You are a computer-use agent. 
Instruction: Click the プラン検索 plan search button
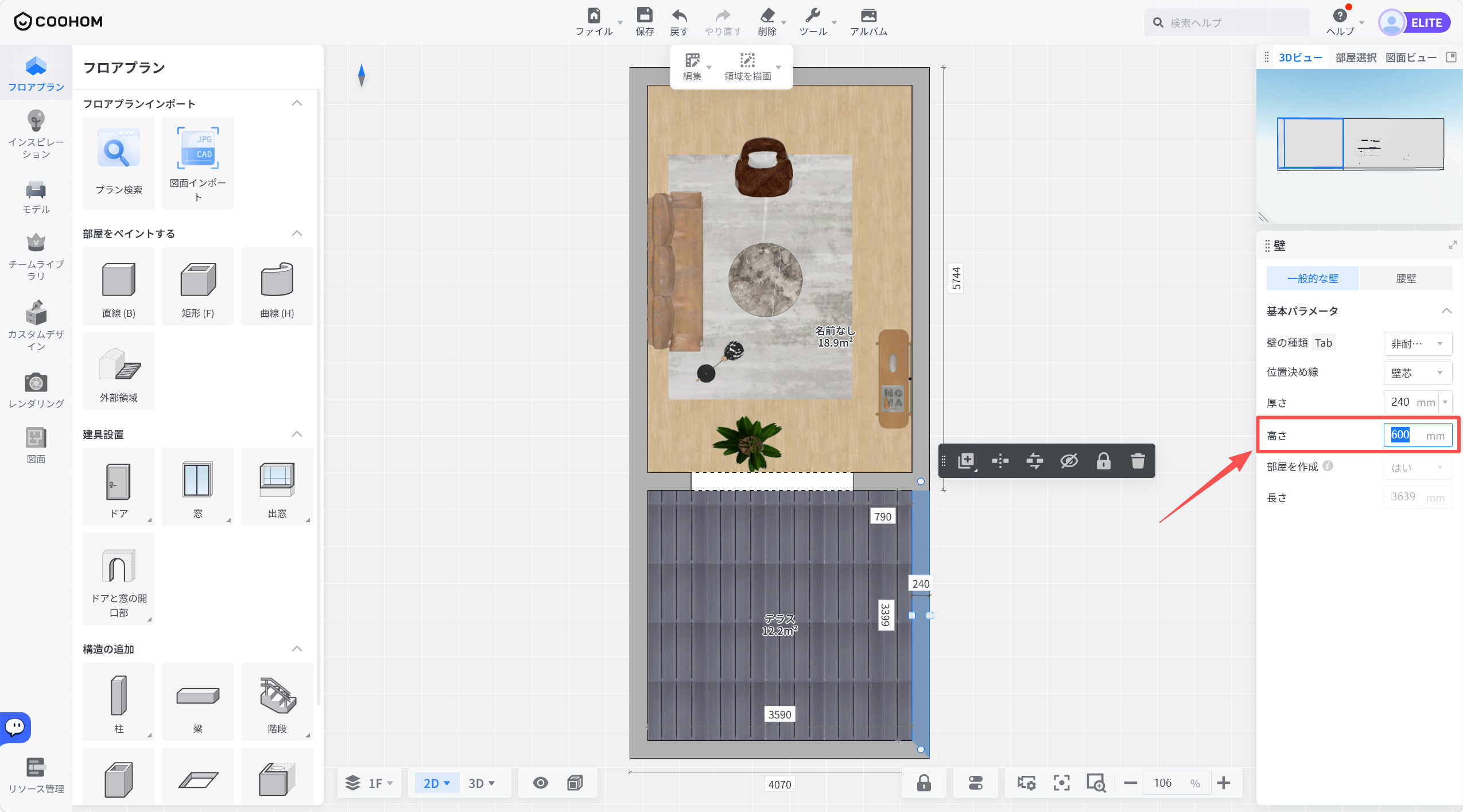tap(119, 163)
